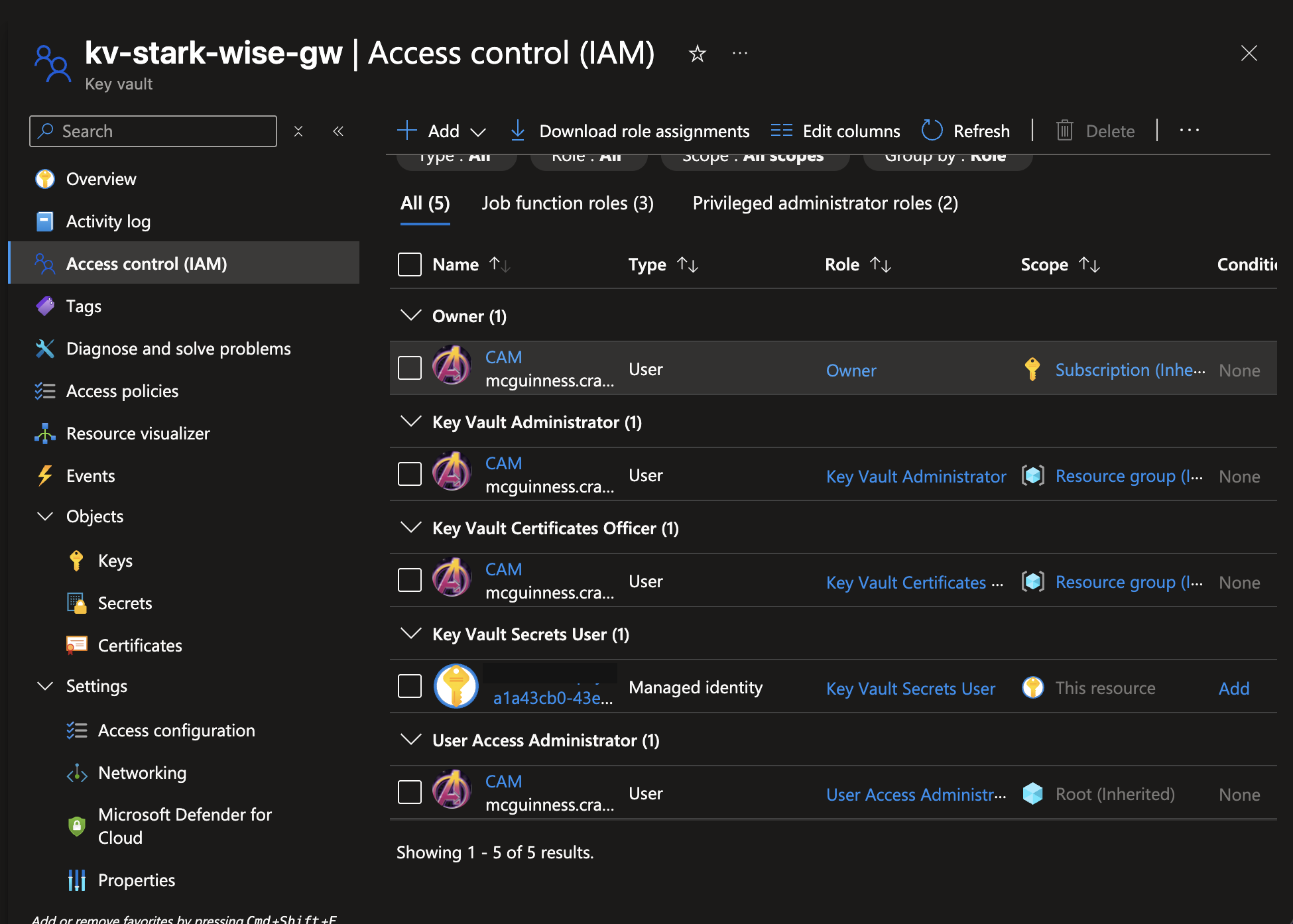Check the Owner row checkbox
1293x924 pixels.
click(x=410, y=368)
